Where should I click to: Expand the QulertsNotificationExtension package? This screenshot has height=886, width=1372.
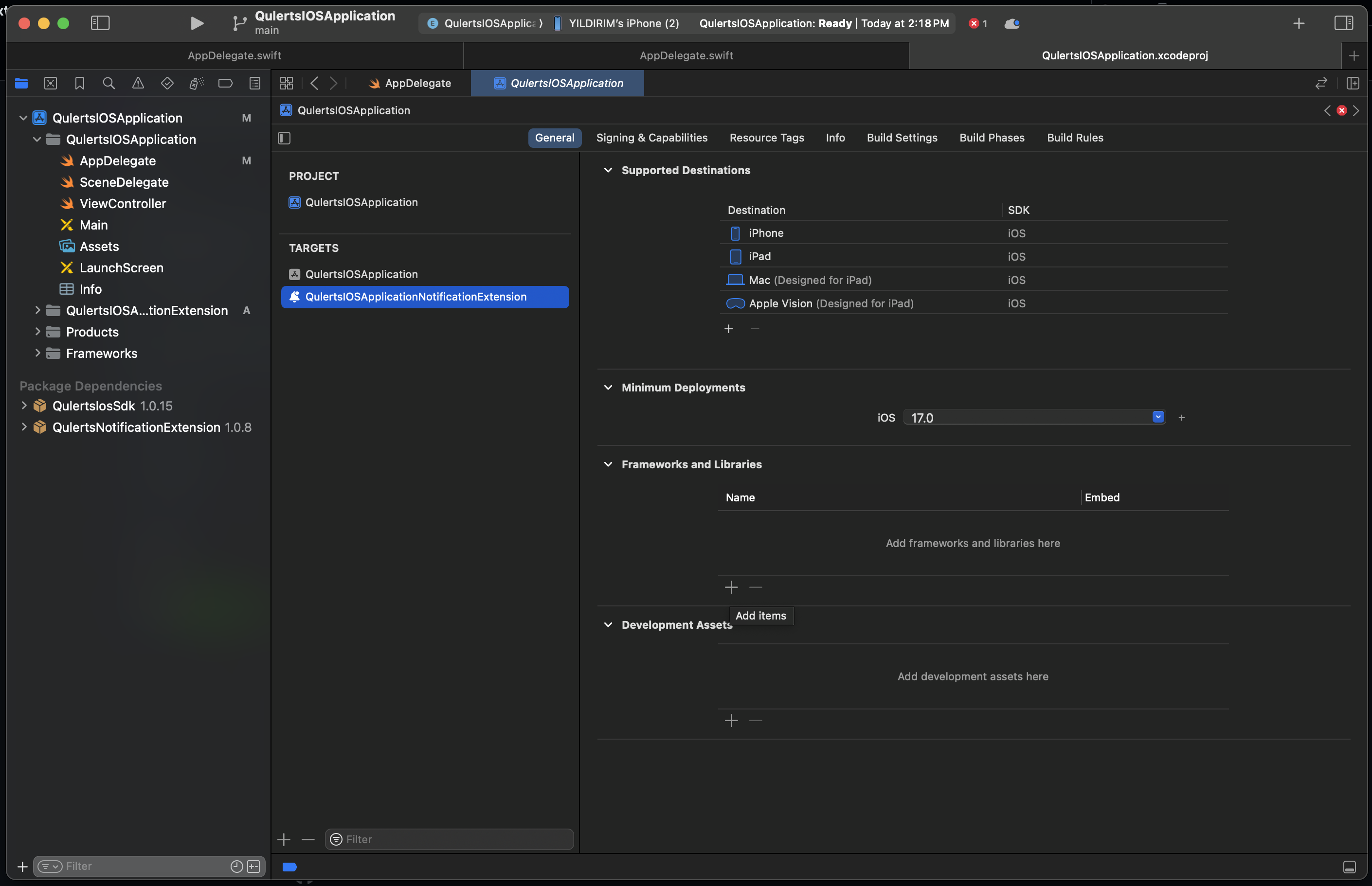pyautogui.click(x=23, y=427)
